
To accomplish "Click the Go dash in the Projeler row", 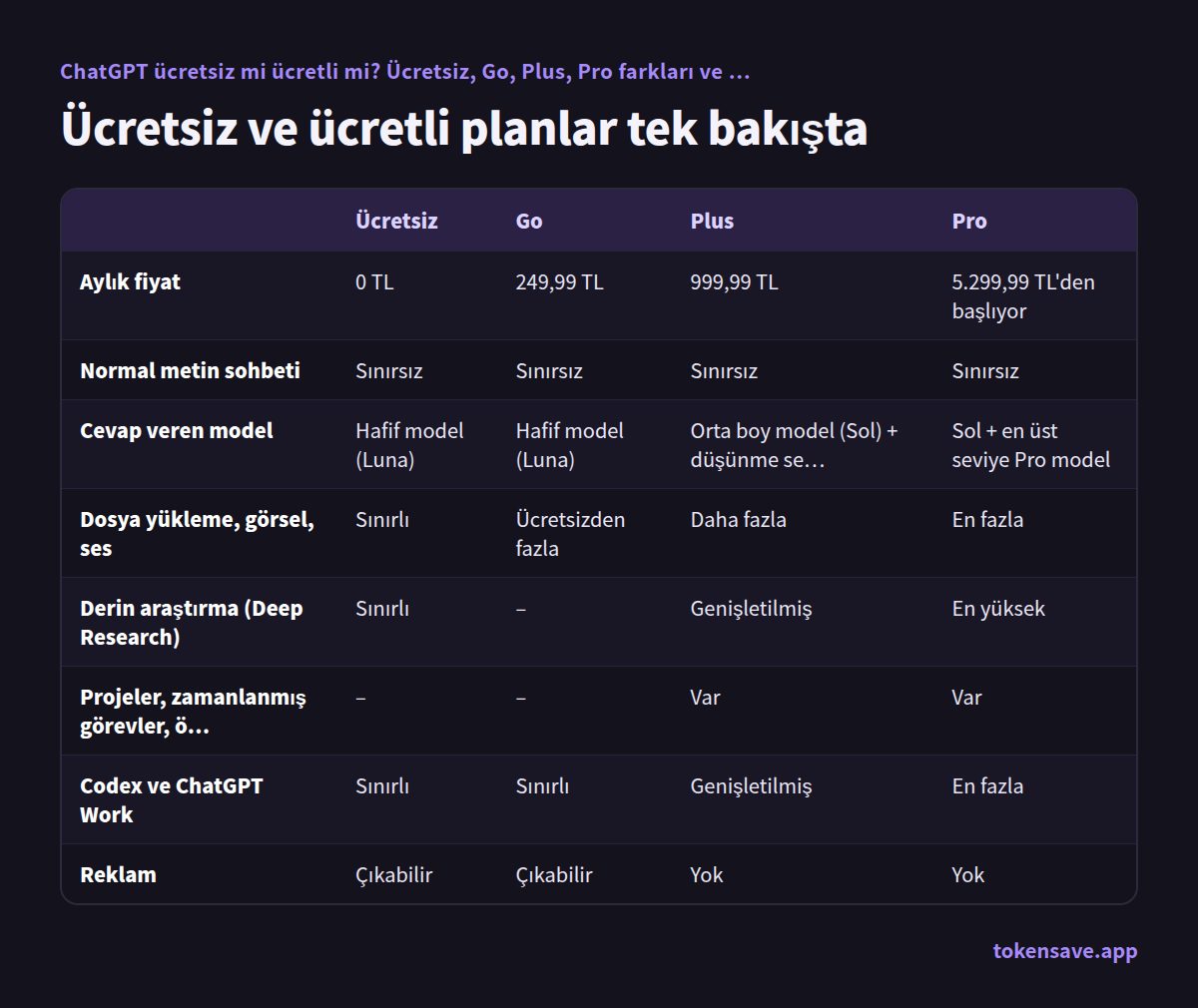I will (521, 698).
